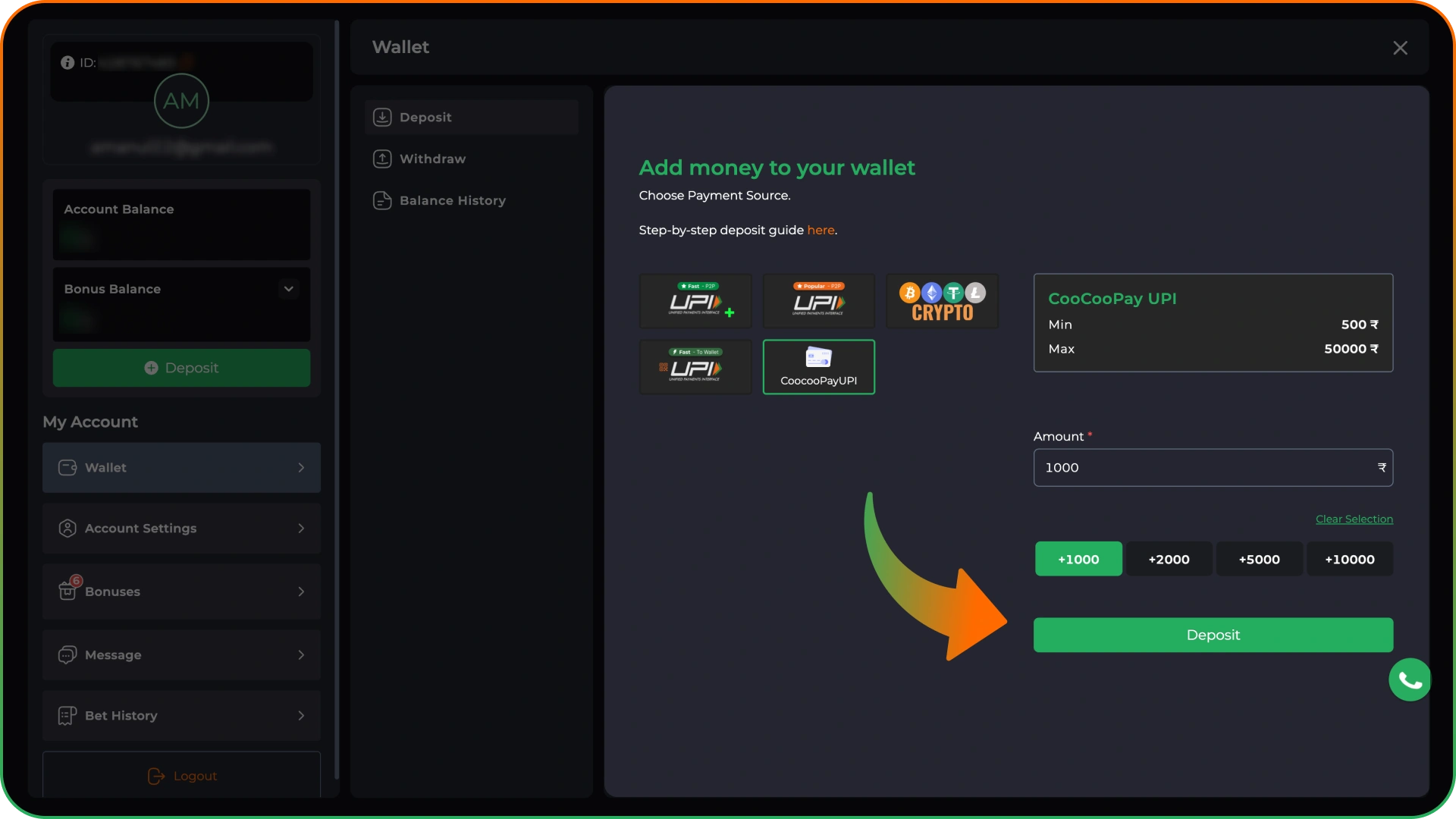
Task: Click the Balance History document icon
Action: pyautogui.click(x=382, y=200)
